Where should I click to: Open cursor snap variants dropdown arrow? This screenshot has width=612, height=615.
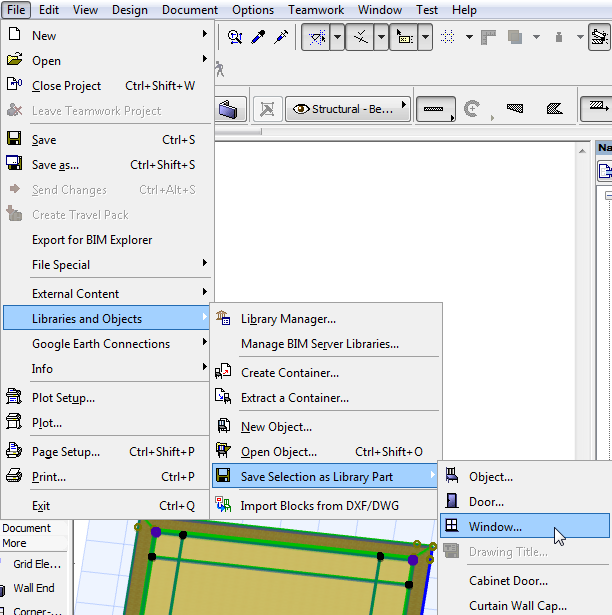(x=425, y=37)
